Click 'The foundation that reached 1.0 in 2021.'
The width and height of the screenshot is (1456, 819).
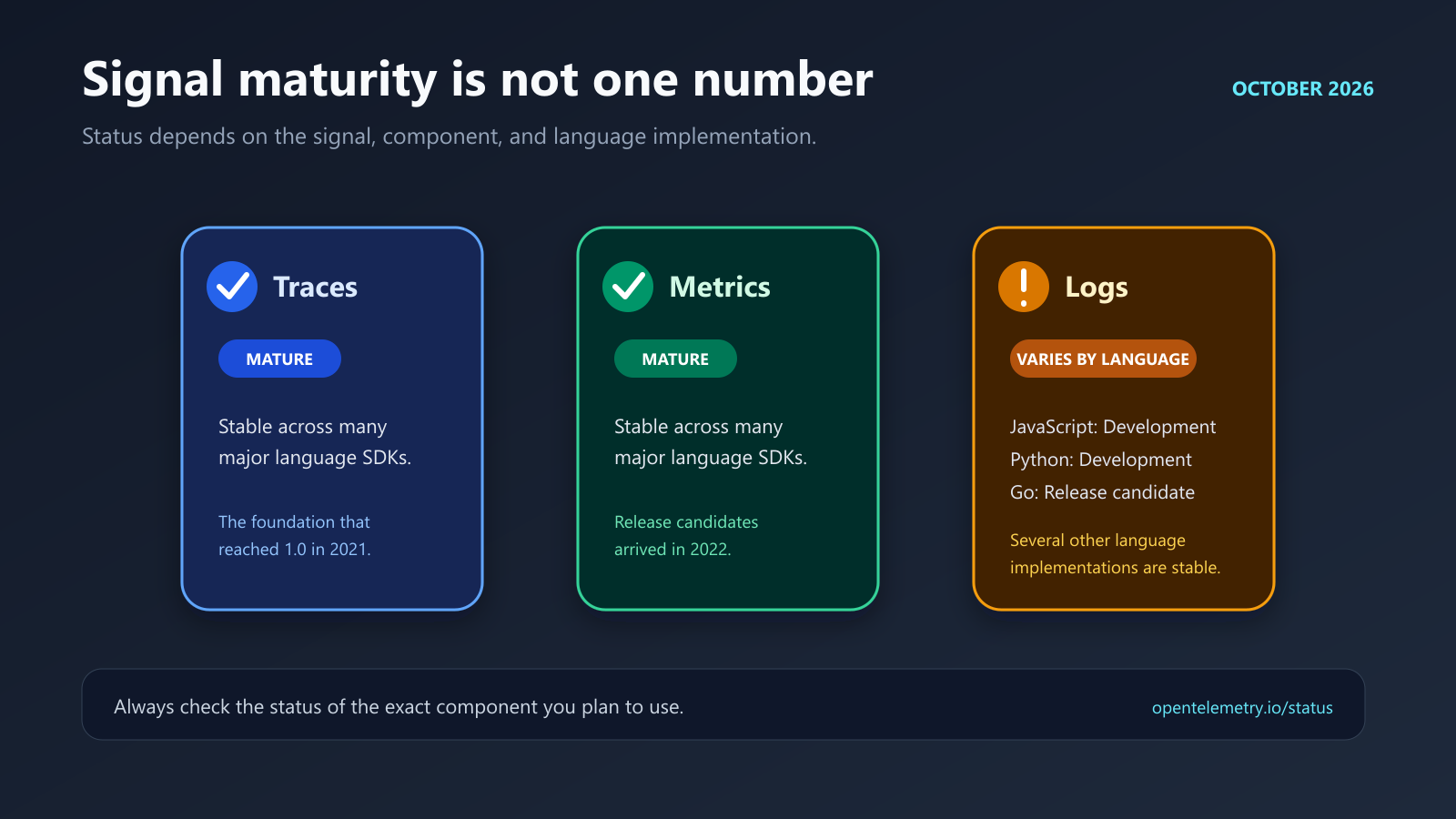tap(295, 536)
